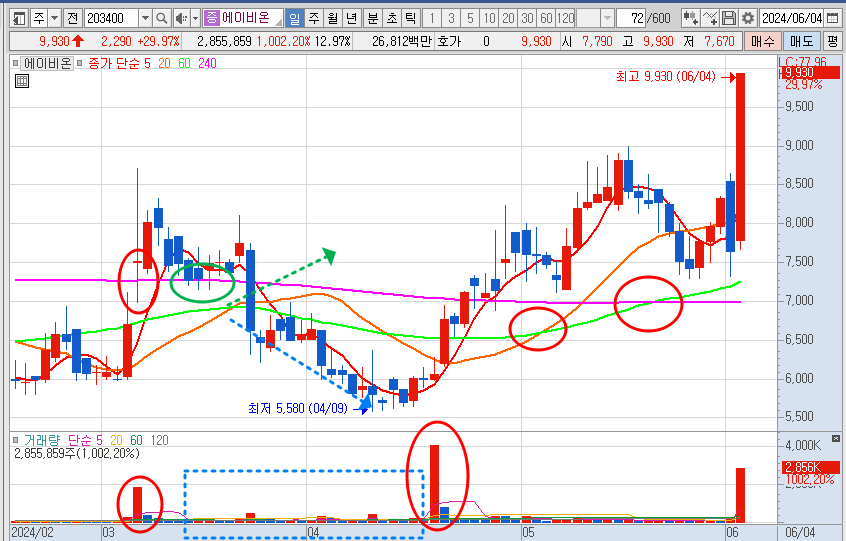Click the 최저 5,580 (04/09) low label
The height and width of the screenshot is (541, 846).
(x=298, y=408)
